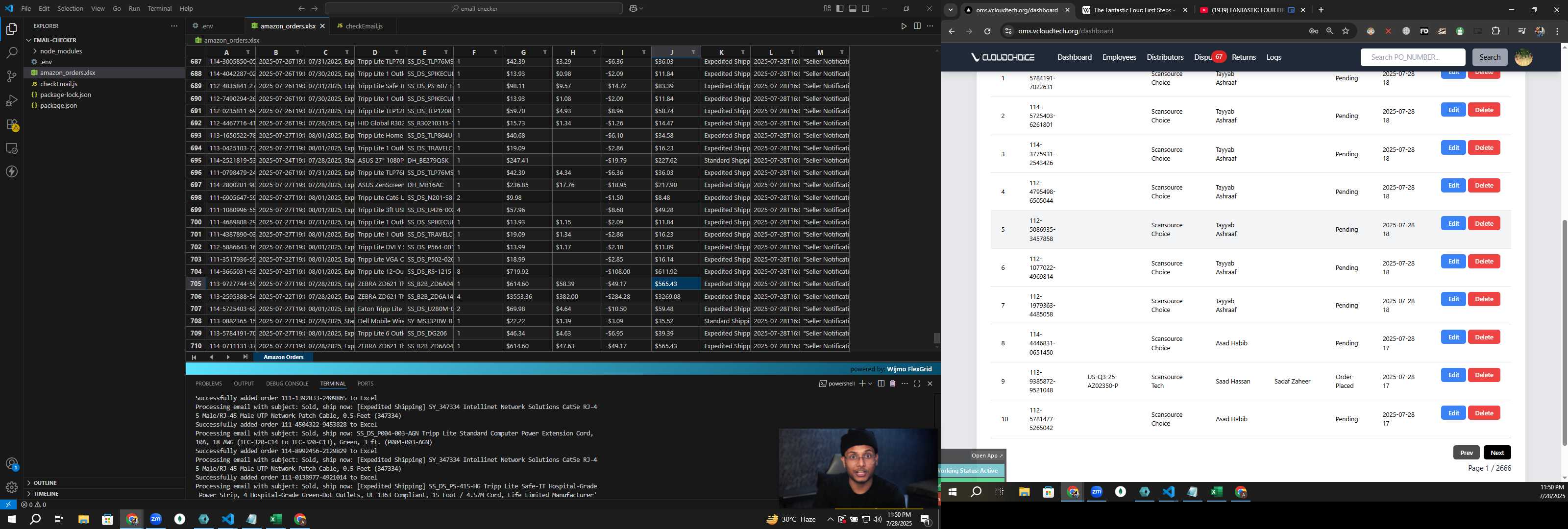Open the Search view in VS Code activity bar
Screen dimensions: 1568x529
click(x=12, y=53)
